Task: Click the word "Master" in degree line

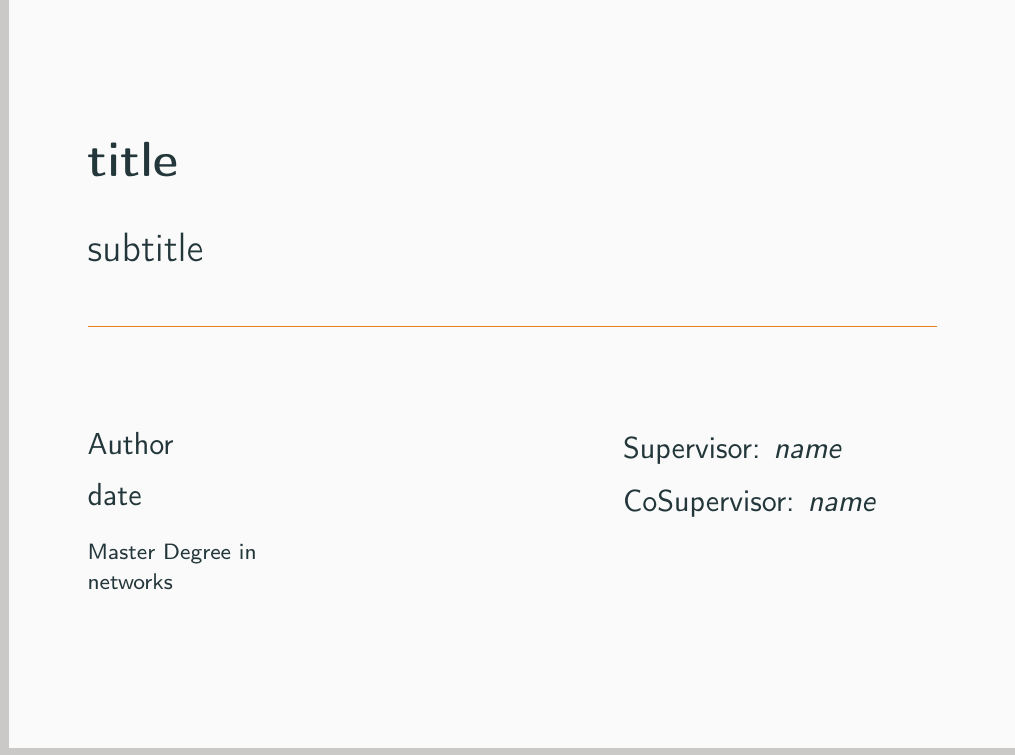Action: click(122, 552)
